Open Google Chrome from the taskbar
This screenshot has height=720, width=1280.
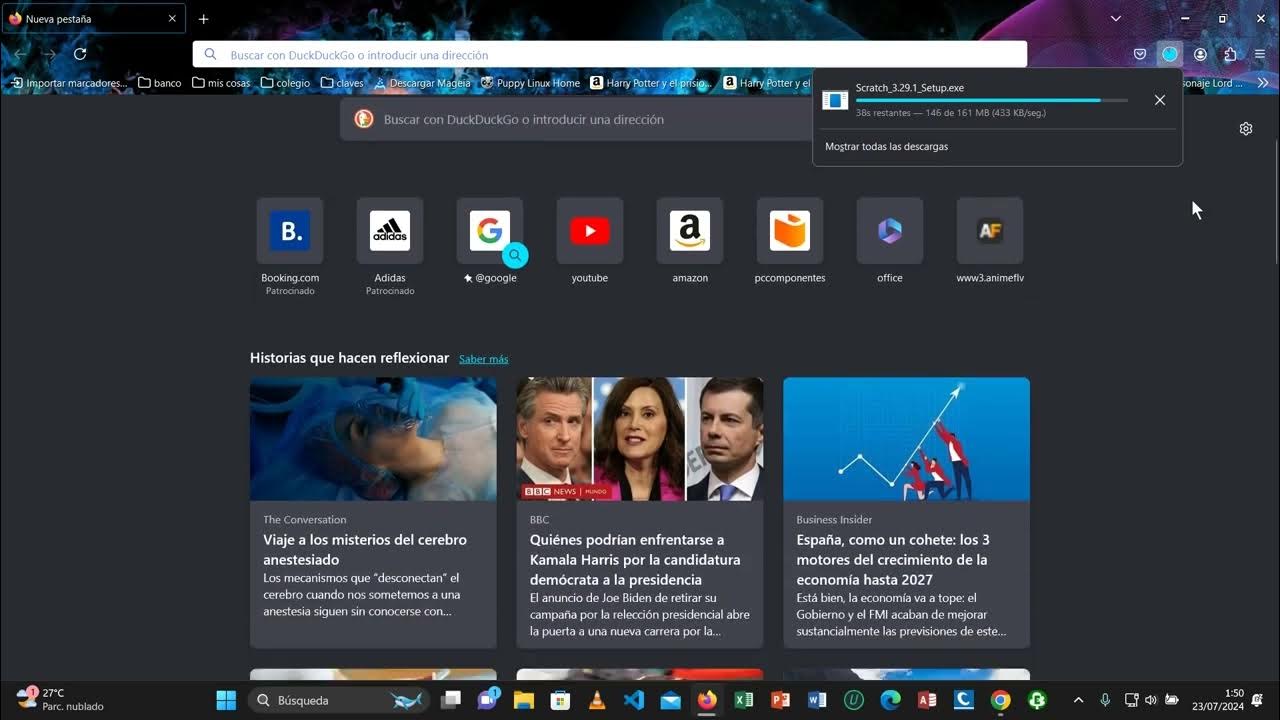click(1000, 700)
